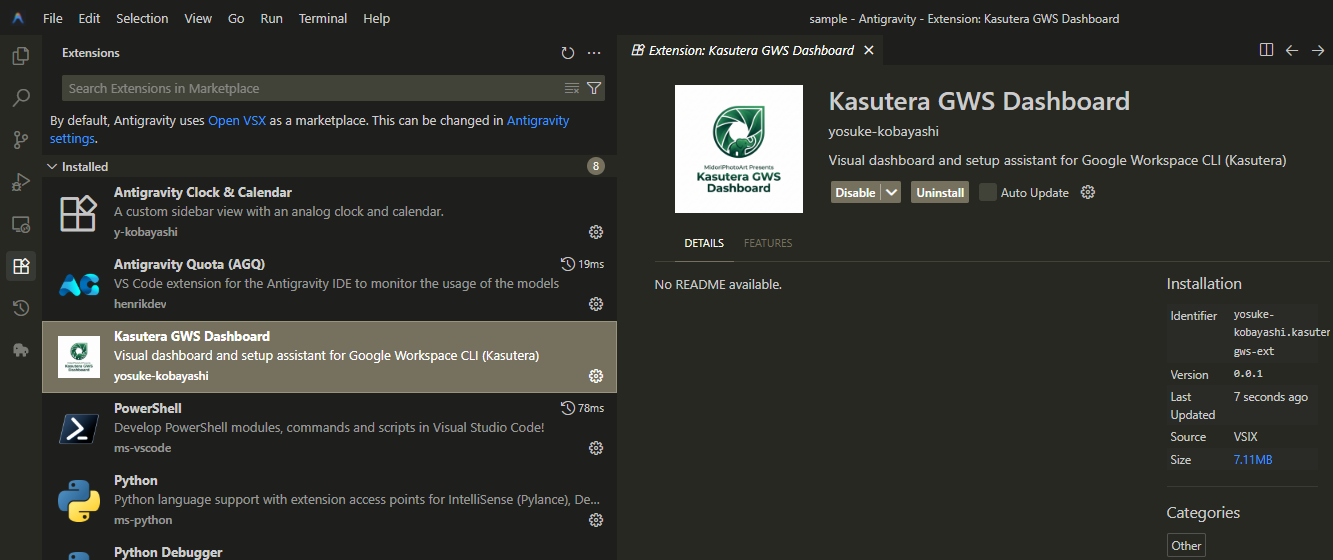This screenshot has height=560, width=1333.
Task: Select the Python Debugger extension row
Action: (x=330, y=549)
